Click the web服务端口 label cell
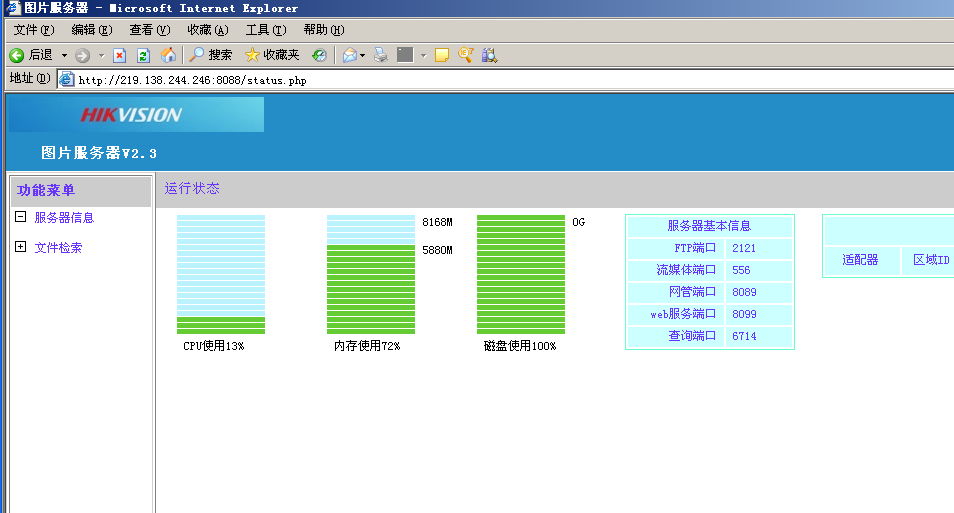The width and height of the screenshot is (954, 513). (x=677, y=314)
